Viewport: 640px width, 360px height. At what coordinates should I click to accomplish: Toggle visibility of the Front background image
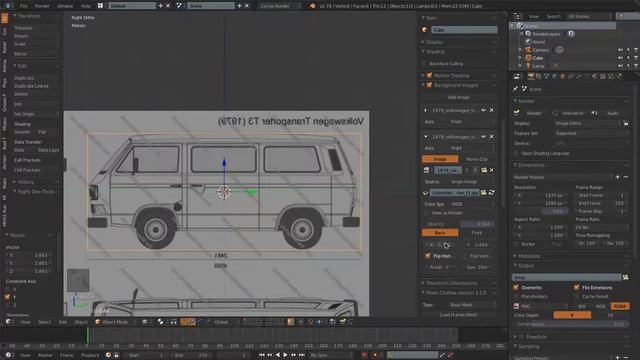coord(484,110)
